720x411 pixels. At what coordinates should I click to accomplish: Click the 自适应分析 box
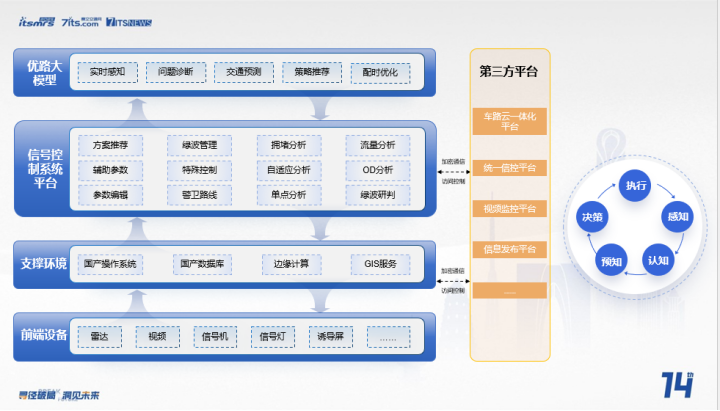(x=289, y=170)
